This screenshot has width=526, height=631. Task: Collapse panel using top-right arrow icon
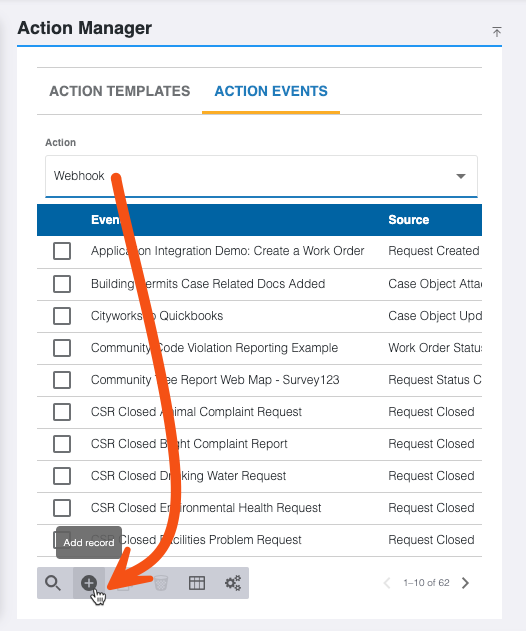click(x=497, y=32)
